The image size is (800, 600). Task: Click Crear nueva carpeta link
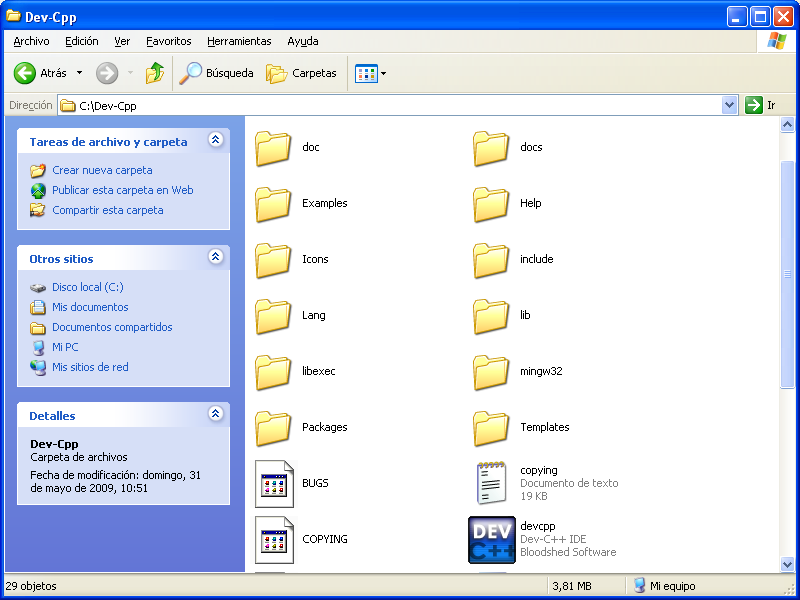(x=102, y=170)
